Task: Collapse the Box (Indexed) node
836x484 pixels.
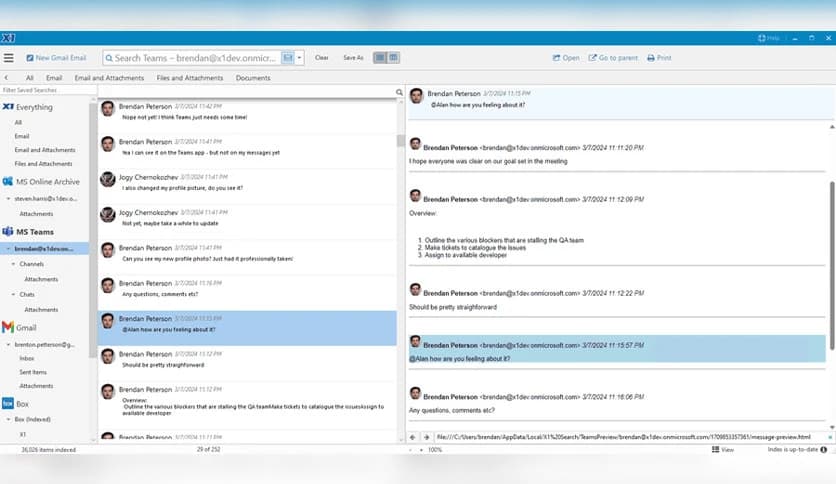Action: point(9,420)
